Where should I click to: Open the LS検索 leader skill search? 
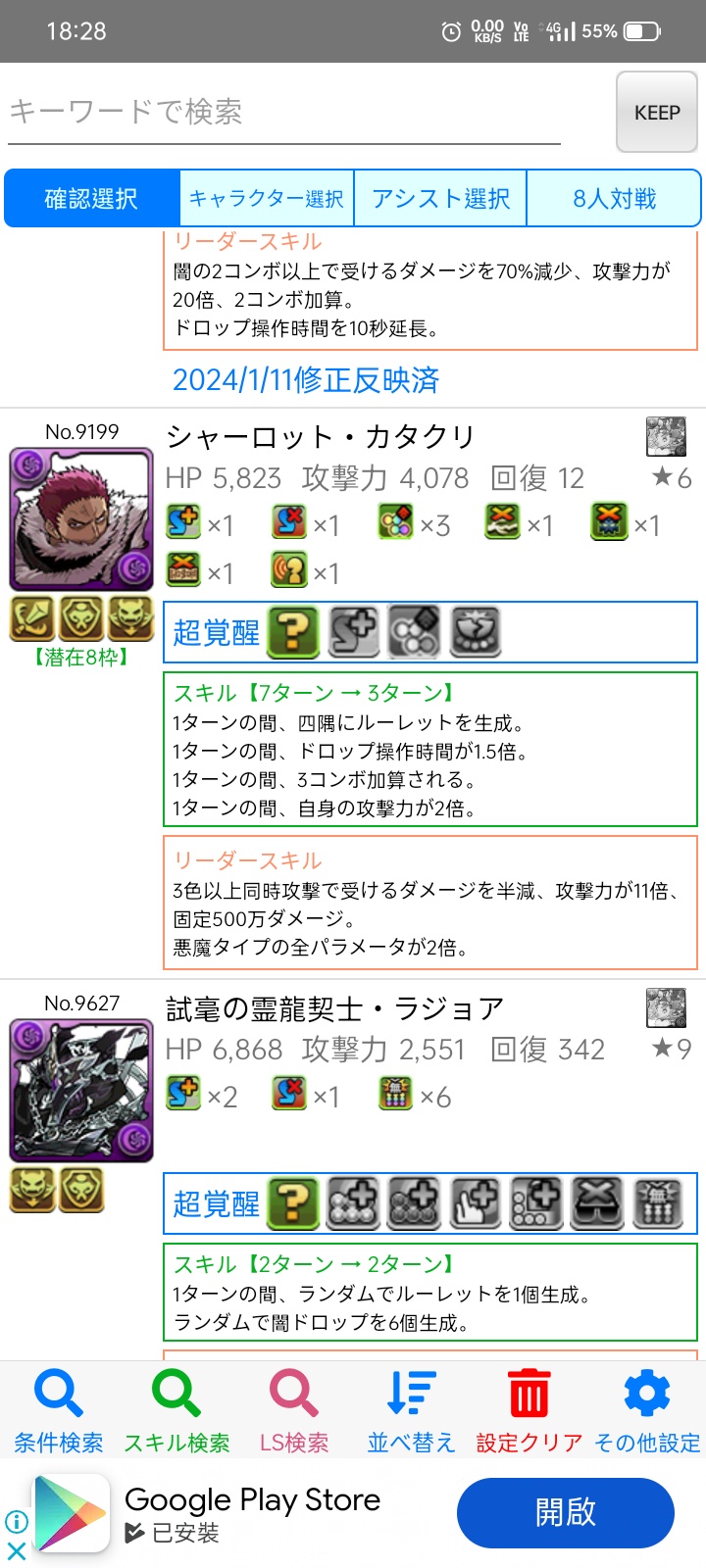[294, 1411]
